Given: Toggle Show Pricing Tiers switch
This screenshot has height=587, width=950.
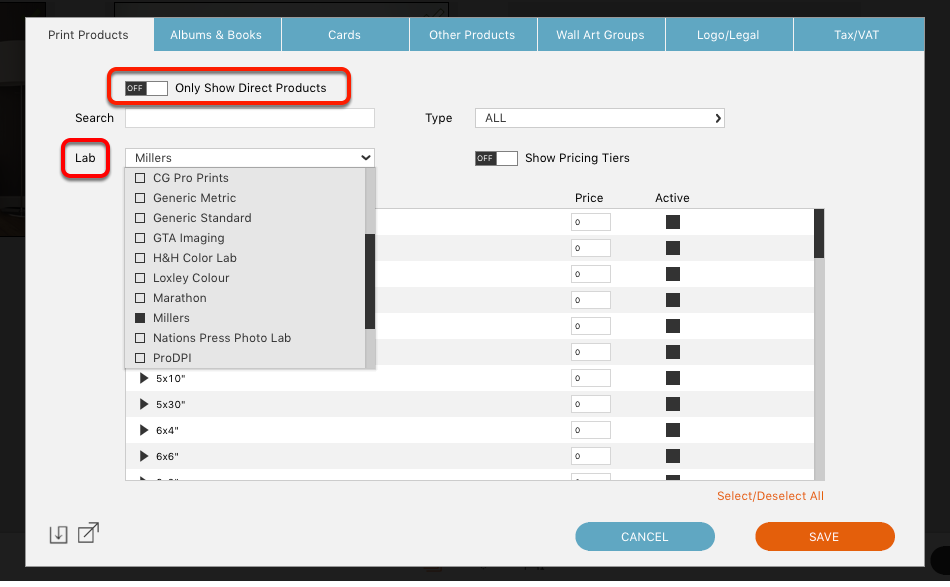Looking at the screenshot, I should [496, 159].
